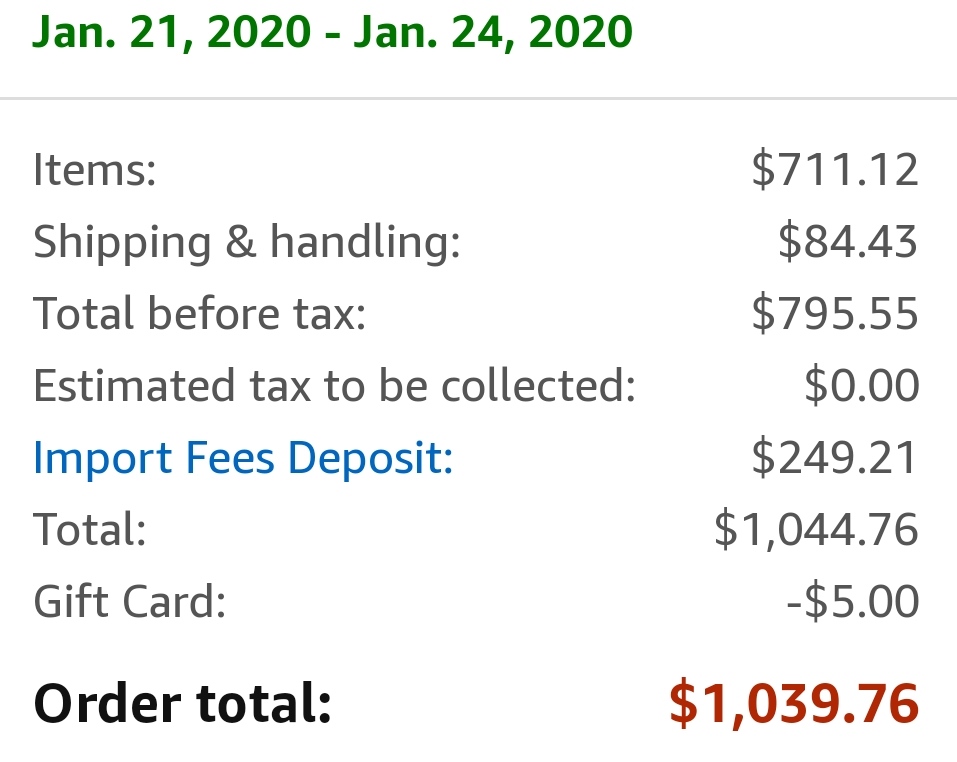Image resolution: width=957 pixels, height=762 pixels.
Task: Click the import fees amount $249.21
Action: (834, 457)
